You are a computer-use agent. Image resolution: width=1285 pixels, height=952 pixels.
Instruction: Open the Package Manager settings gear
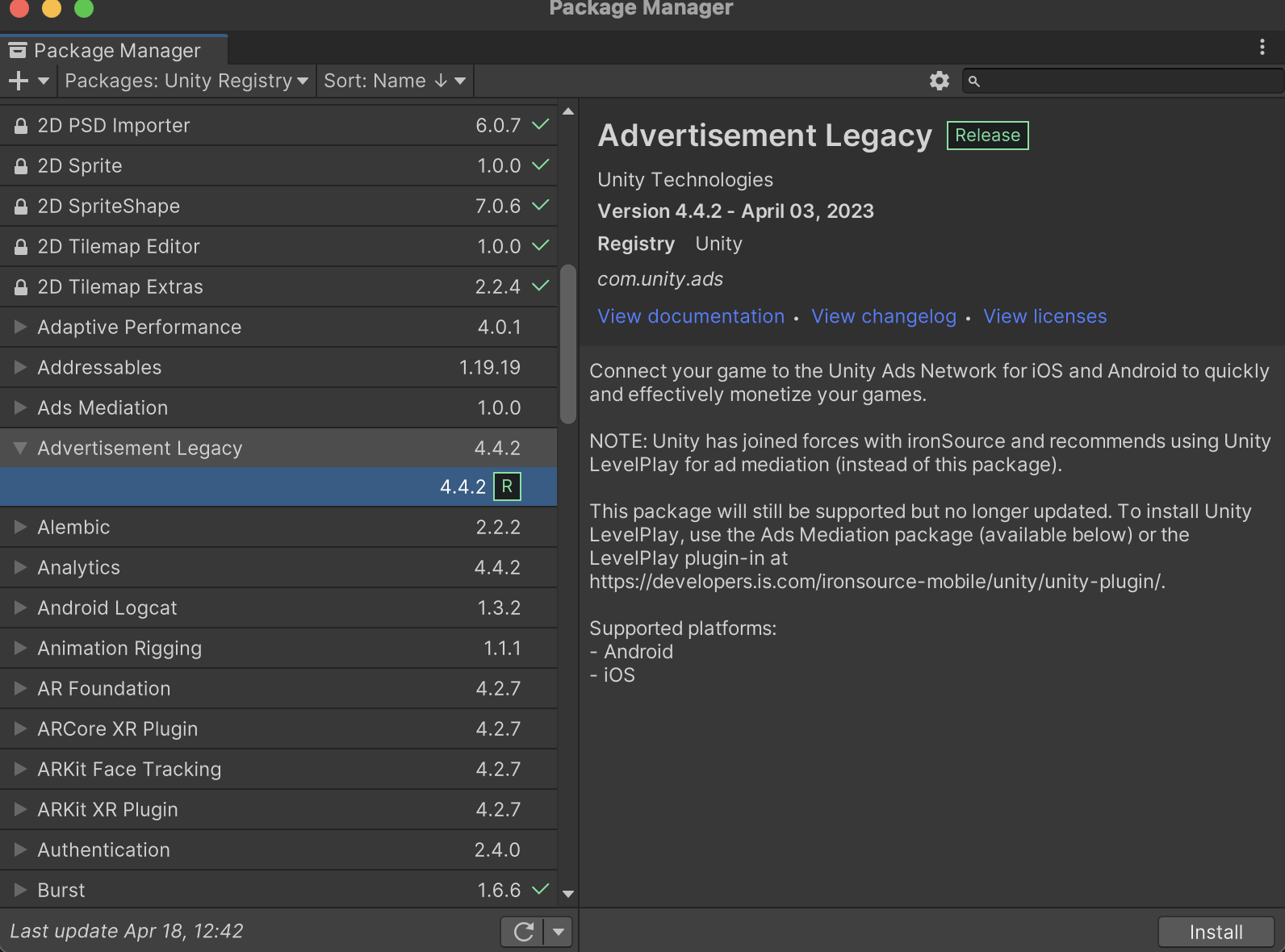(940, 81)
